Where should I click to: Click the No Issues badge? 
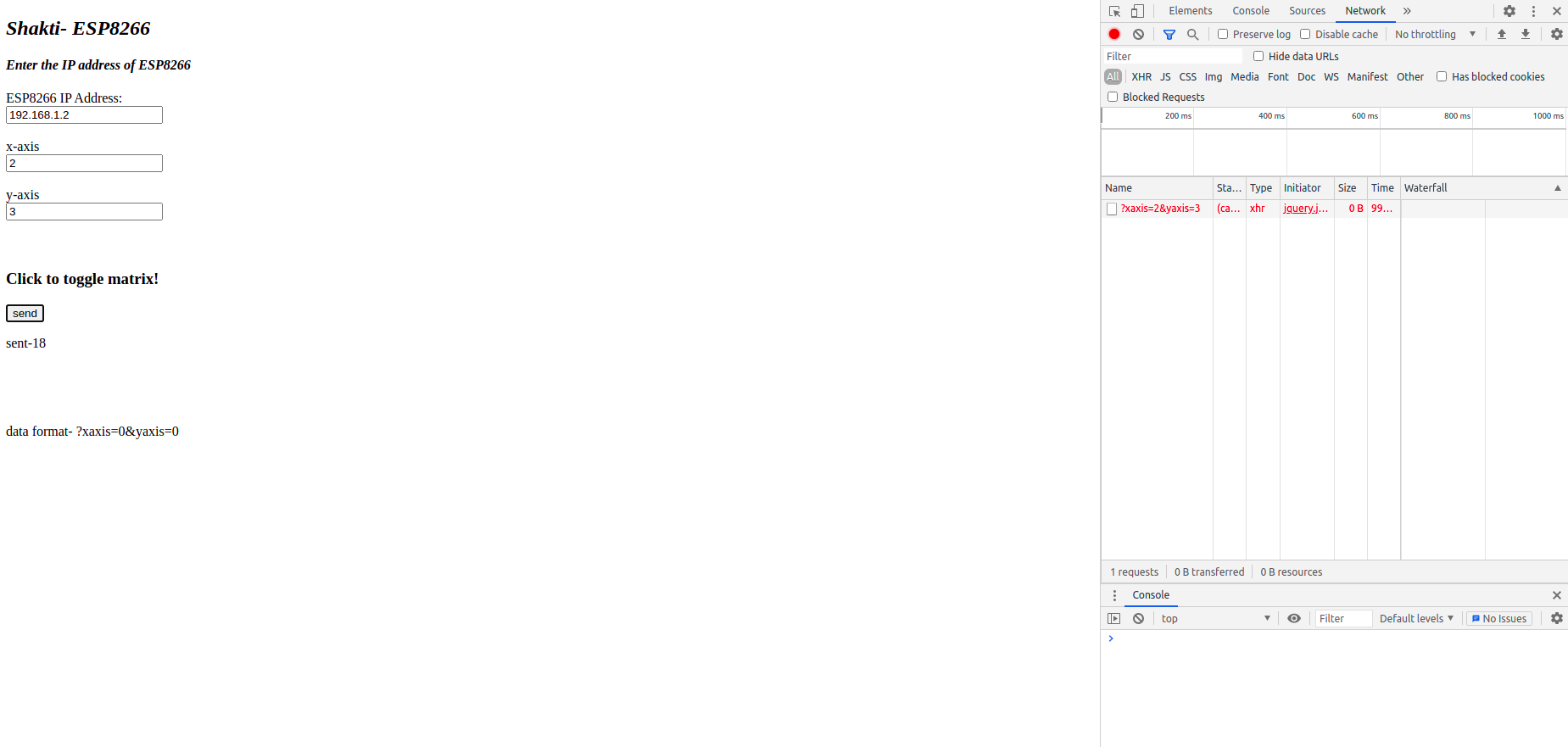point(1499,618)
